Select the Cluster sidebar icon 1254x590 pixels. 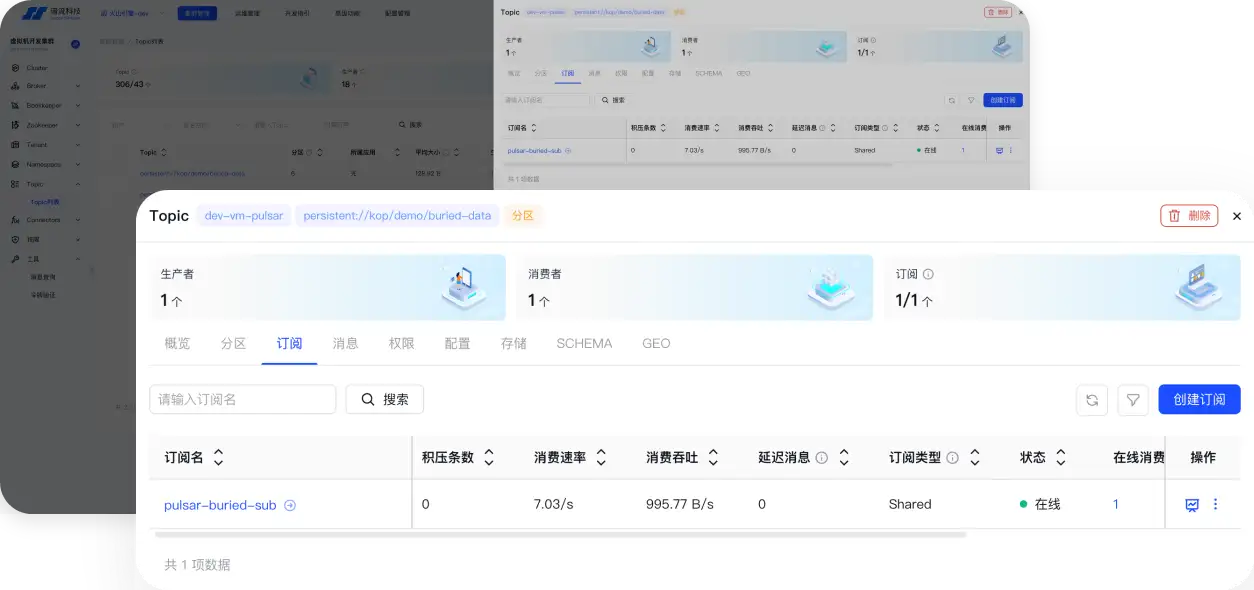click(15, 68)
